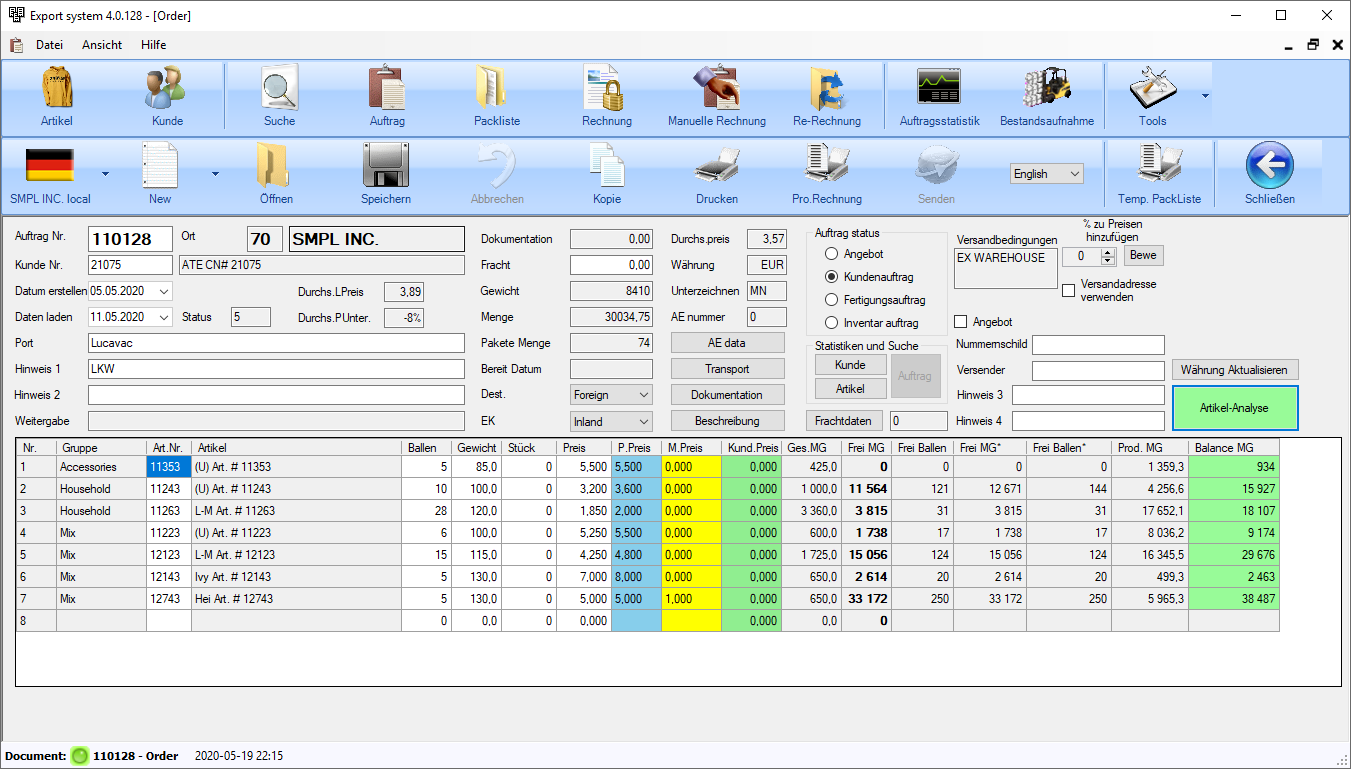
Task: Click the green Artikel-Analyse button
Action: point(1235,408)
